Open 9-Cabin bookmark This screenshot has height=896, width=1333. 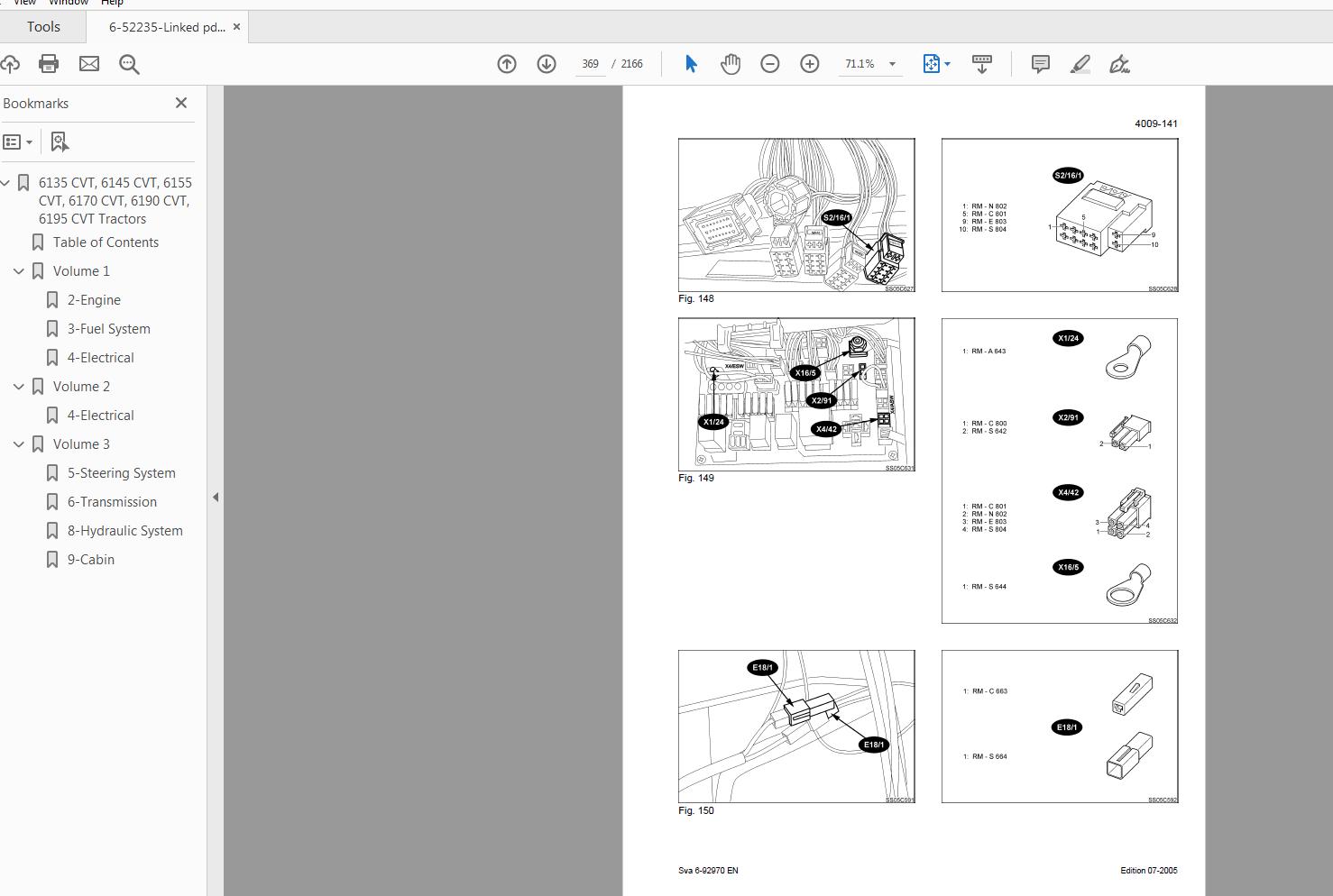pos(91,560)
